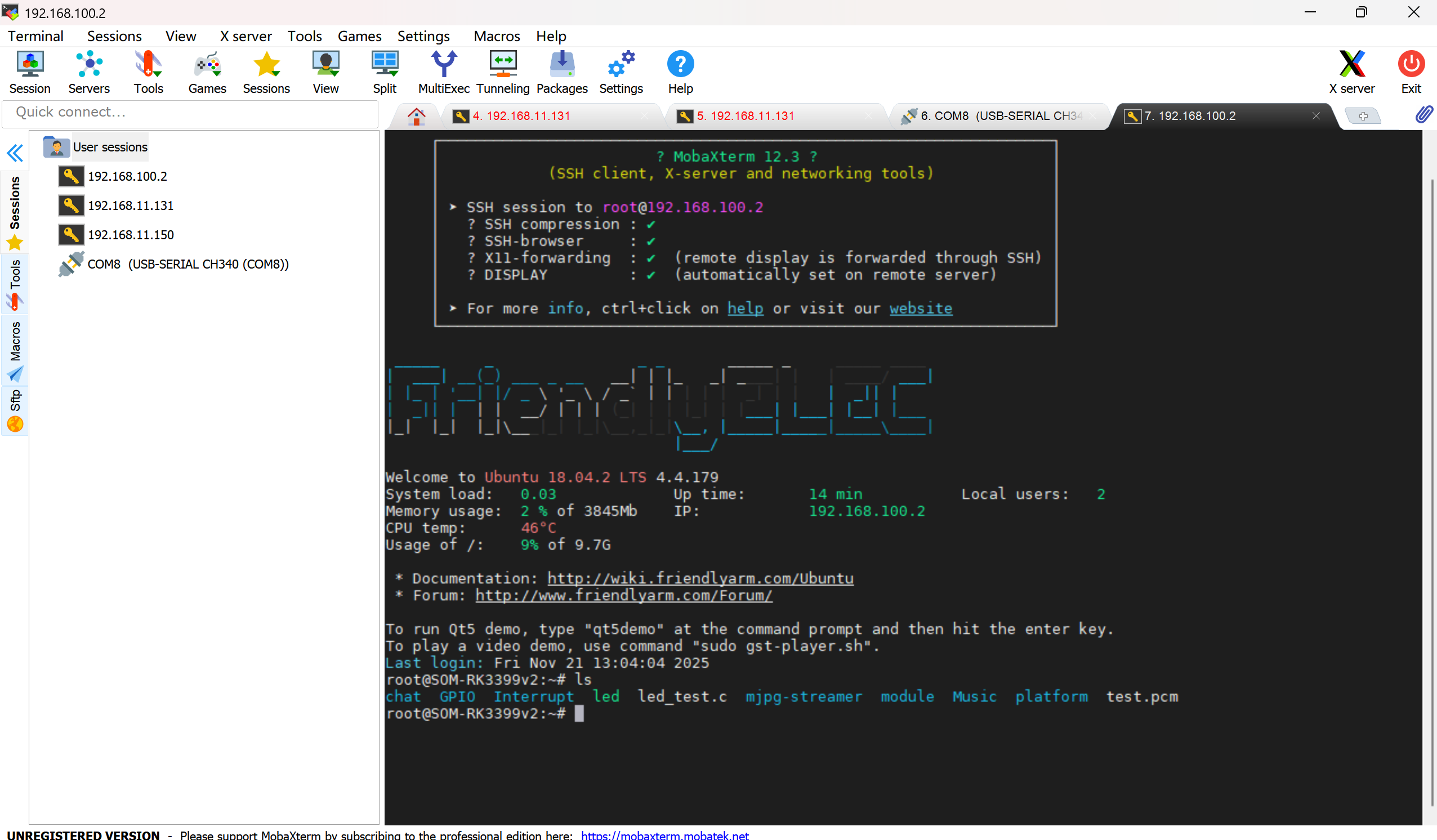
Task: Click the paperclip attach icon
Action: tap(1423, 115)
